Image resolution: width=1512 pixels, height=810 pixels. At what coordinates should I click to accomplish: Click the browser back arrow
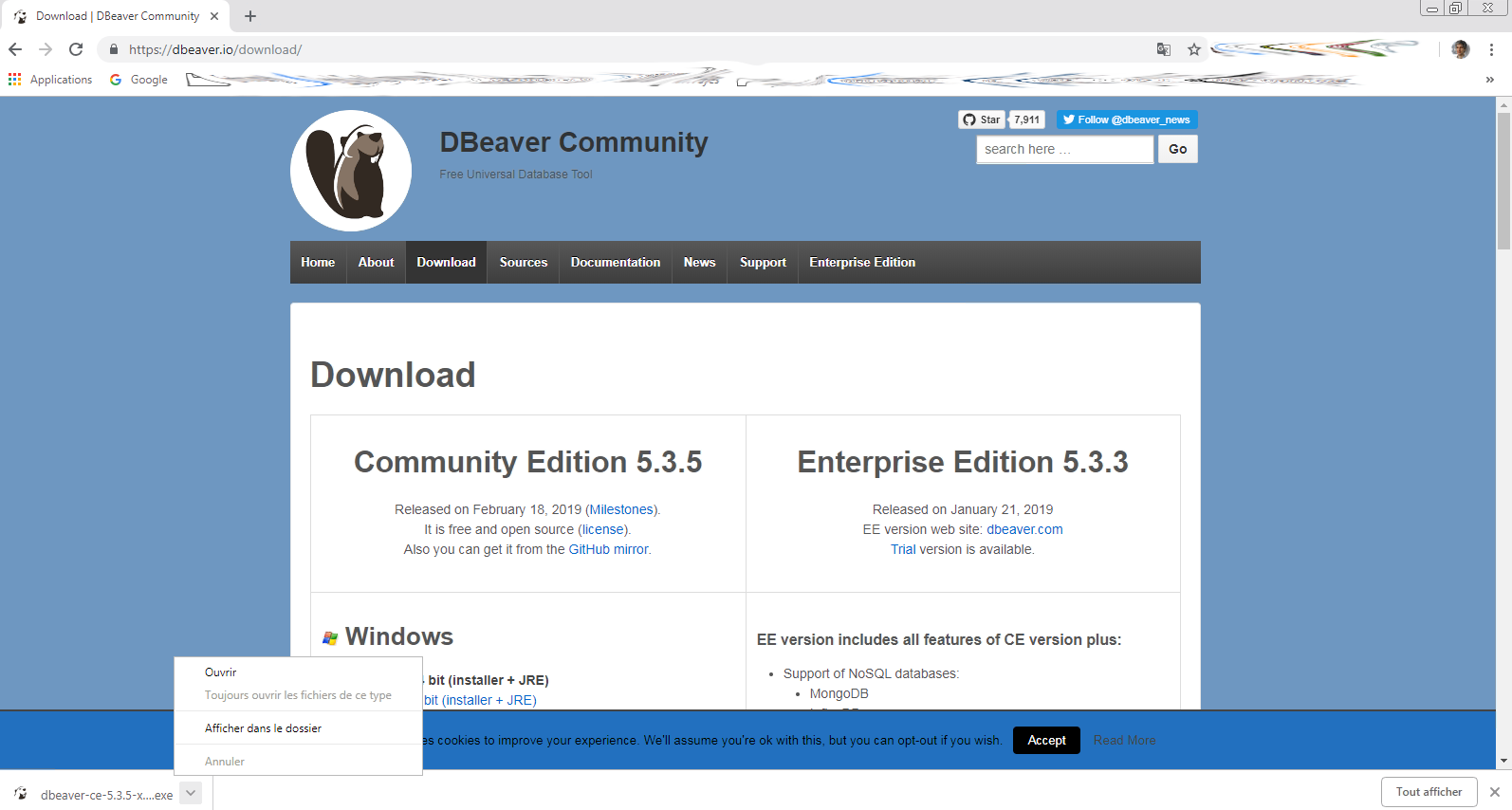pos(15,49)
